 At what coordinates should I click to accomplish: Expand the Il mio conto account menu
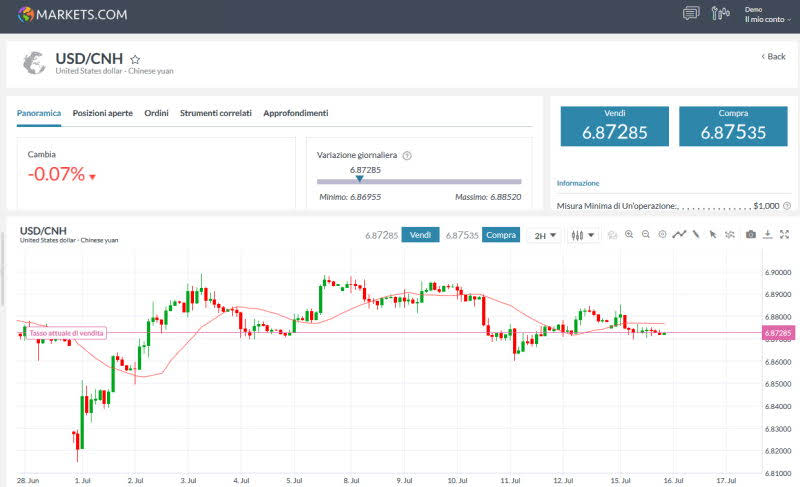coord(767,19)
